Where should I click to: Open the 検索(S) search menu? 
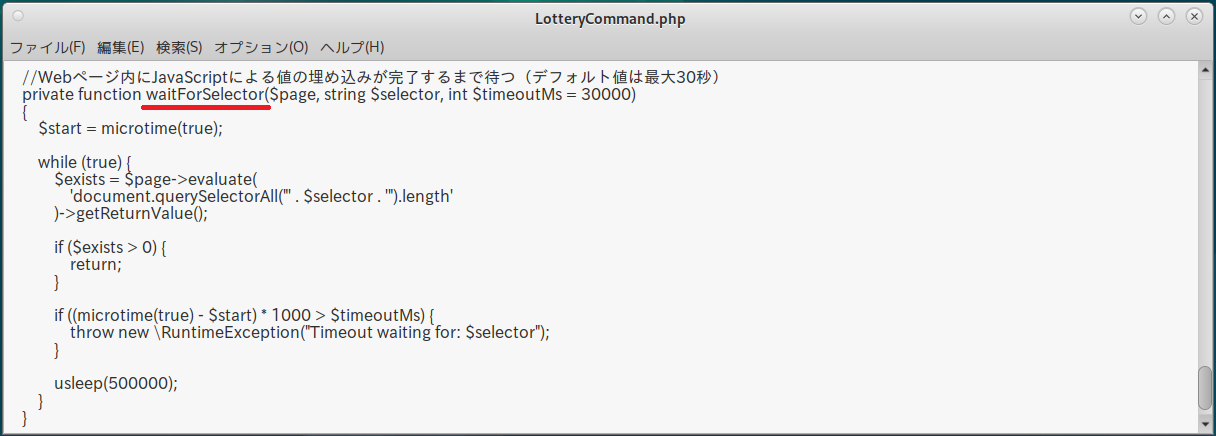pos(179,47)
